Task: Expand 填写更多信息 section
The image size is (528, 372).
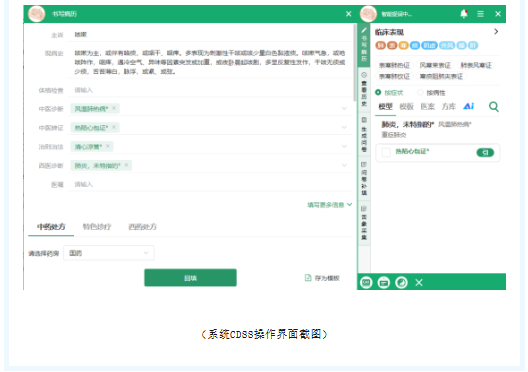Action: point(329,205)
